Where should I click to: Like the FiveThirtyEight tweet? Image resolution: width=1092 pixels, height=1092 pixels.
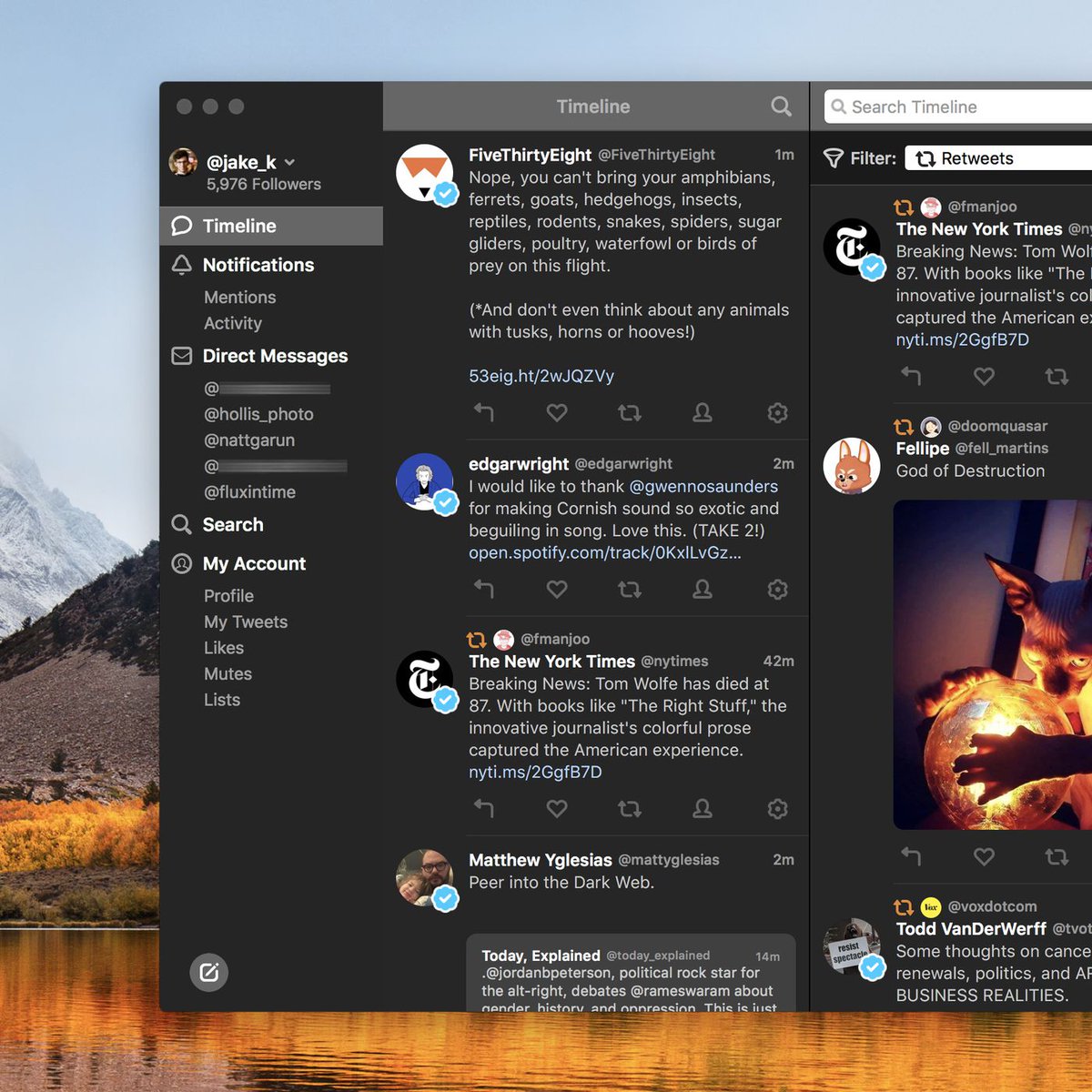[557, 413]
